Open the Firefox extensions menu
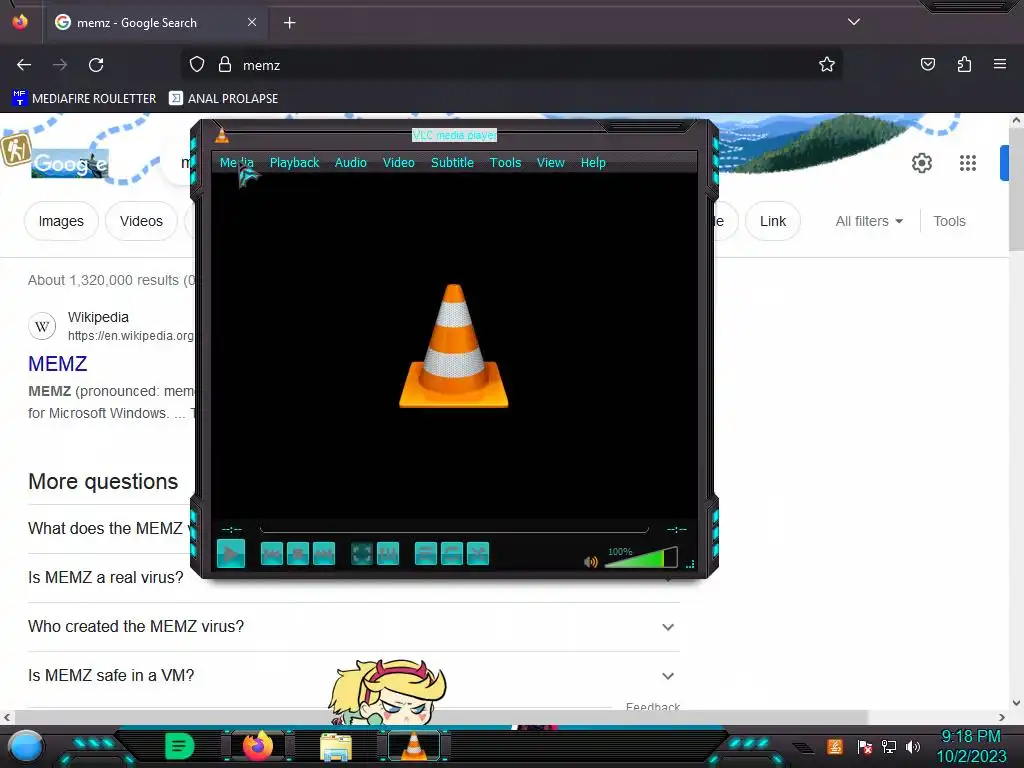The image size is (1024, 768). coord(964,64)
